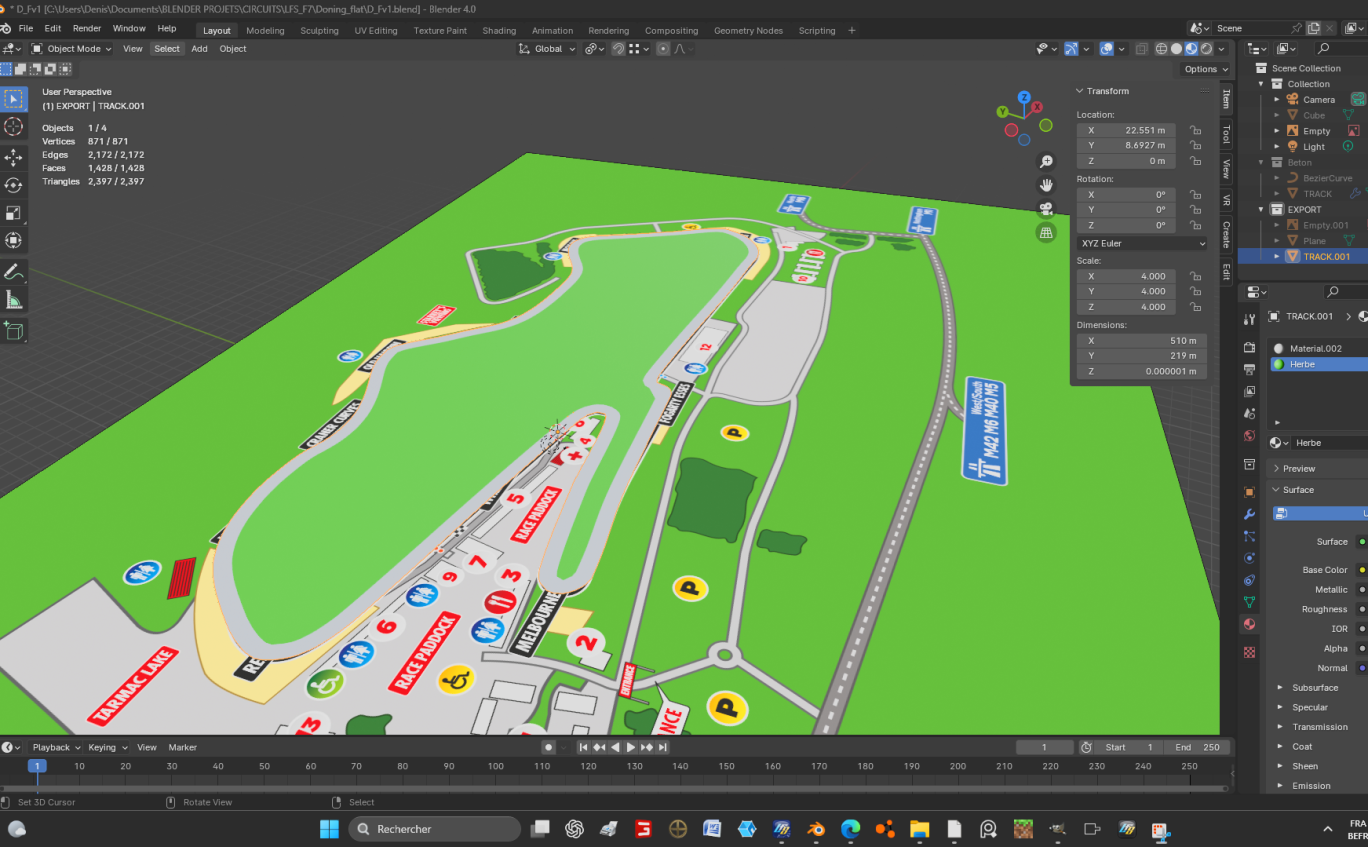Open the Output properties tab
Image resolution: width=1368 pixels, height=847 pixels.
pos(1249,369)
